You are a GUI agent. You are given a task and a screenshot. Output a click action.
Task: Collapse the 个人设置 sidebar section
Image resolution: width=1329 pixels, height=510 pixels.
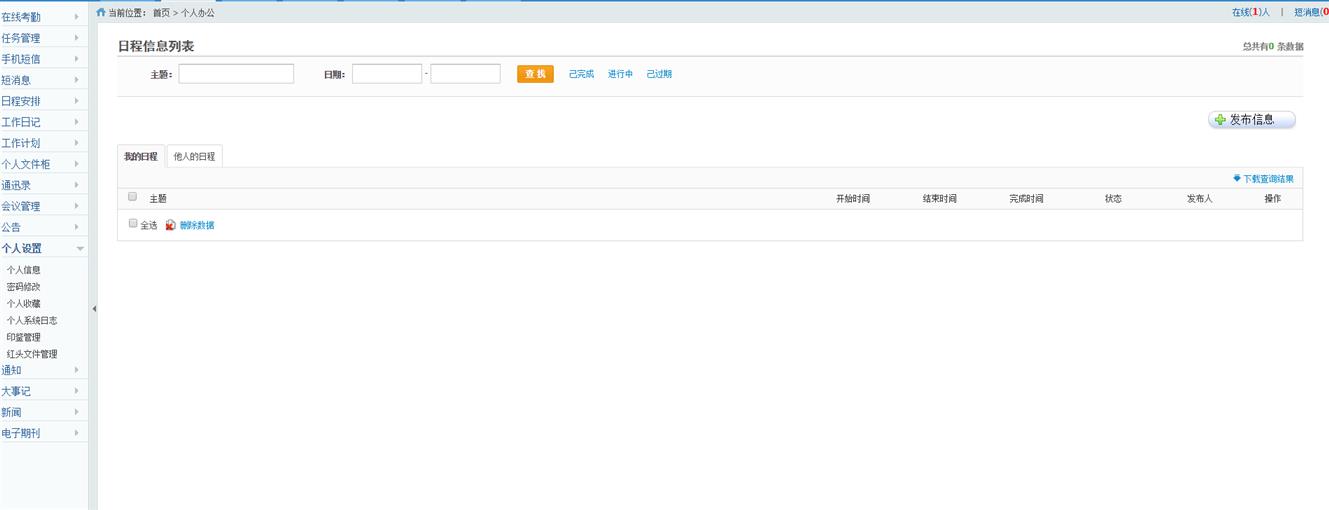tap(43, 248)
